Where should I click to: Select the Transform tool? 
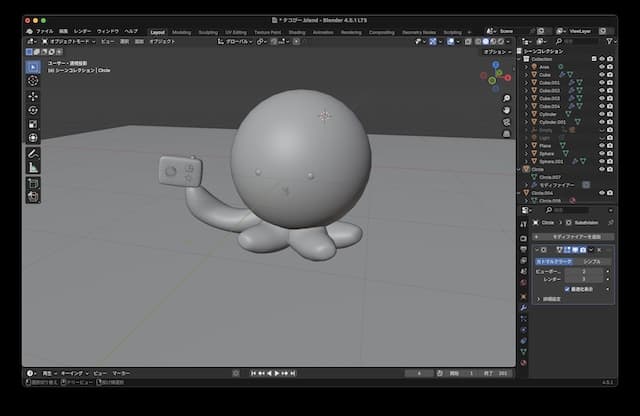coord(33,138)
